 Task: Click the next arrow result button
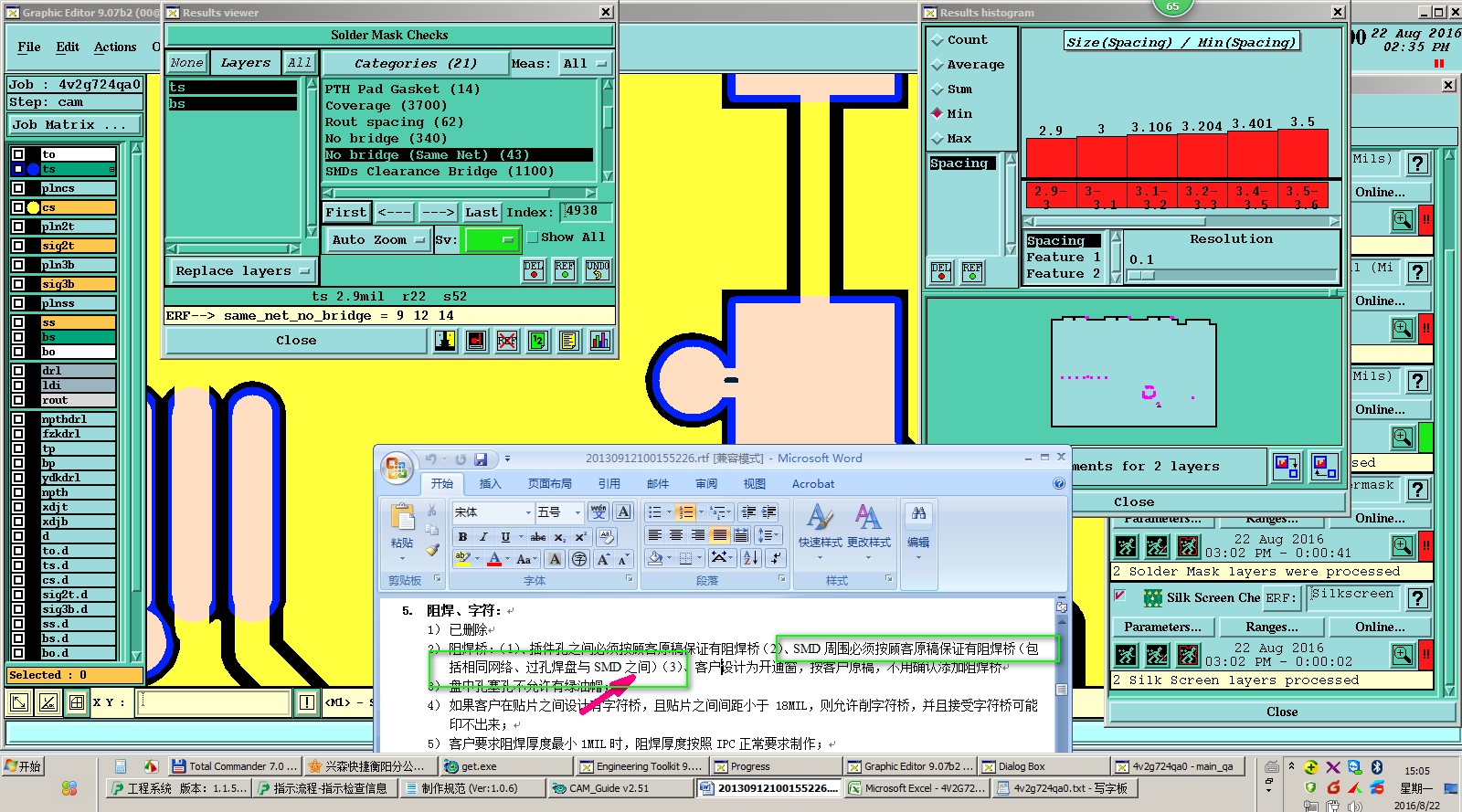pyautogui.click(x=438, y=212)
